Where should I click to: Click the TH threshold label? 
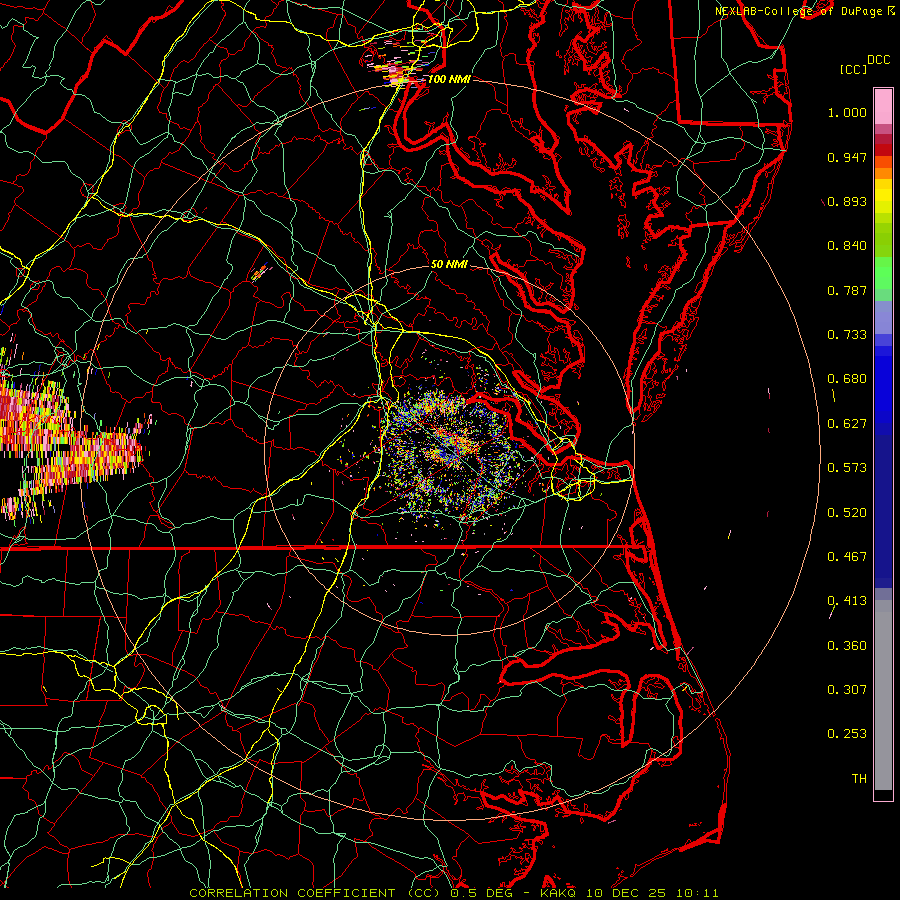(859, 779)
